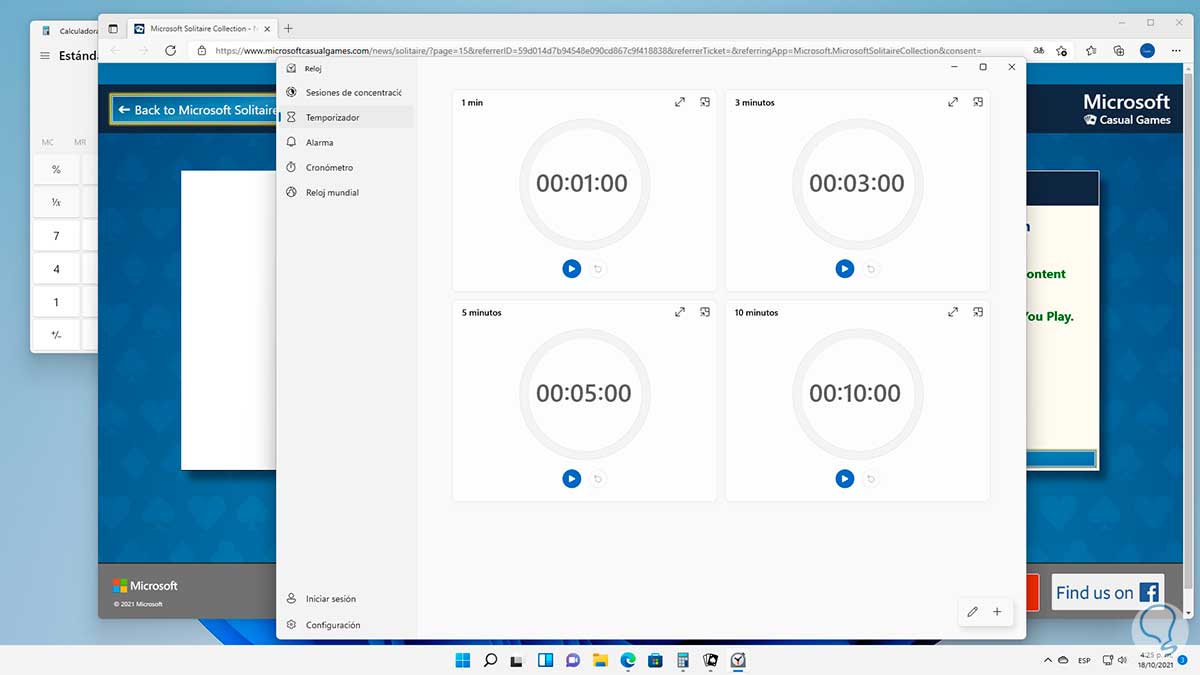Click the 1/x key in Calculator

(56, 202)
